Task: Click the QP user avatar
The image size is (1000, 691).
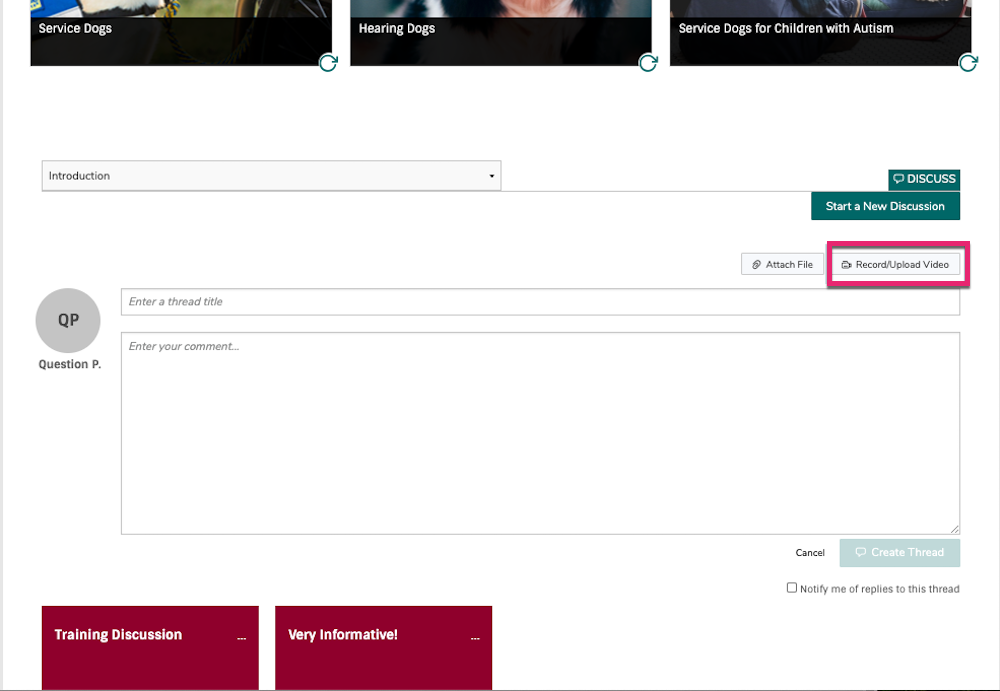Action: (x=68, y=320)
